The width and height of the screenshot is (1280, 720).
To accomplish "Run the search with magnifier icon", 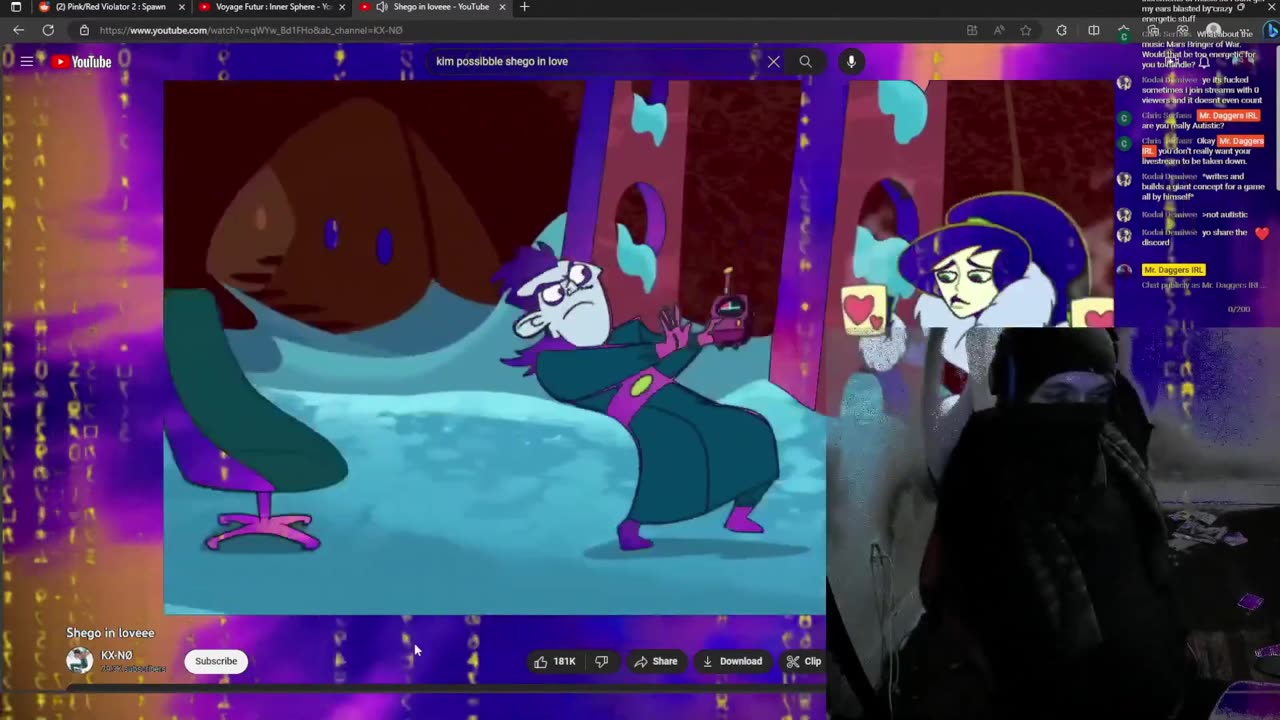I will (x=805, y=62).
